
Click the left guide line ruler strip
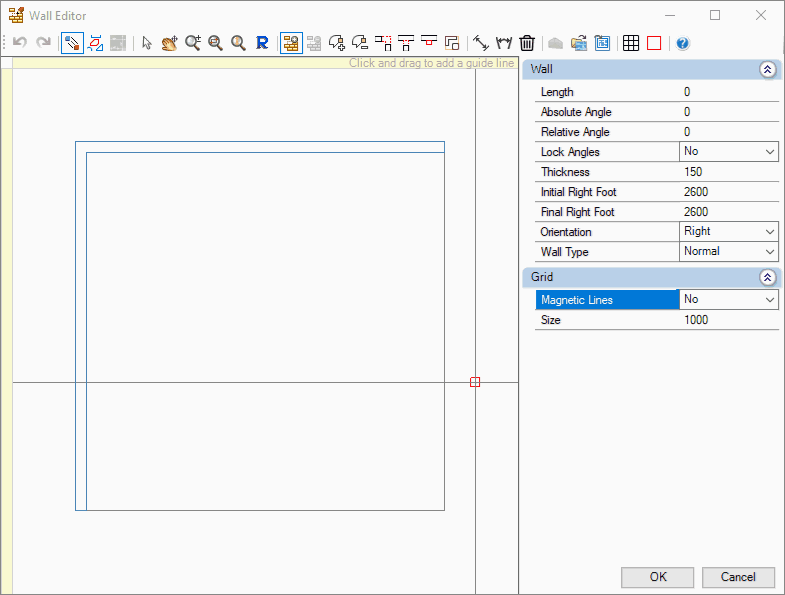click(7, 331)
